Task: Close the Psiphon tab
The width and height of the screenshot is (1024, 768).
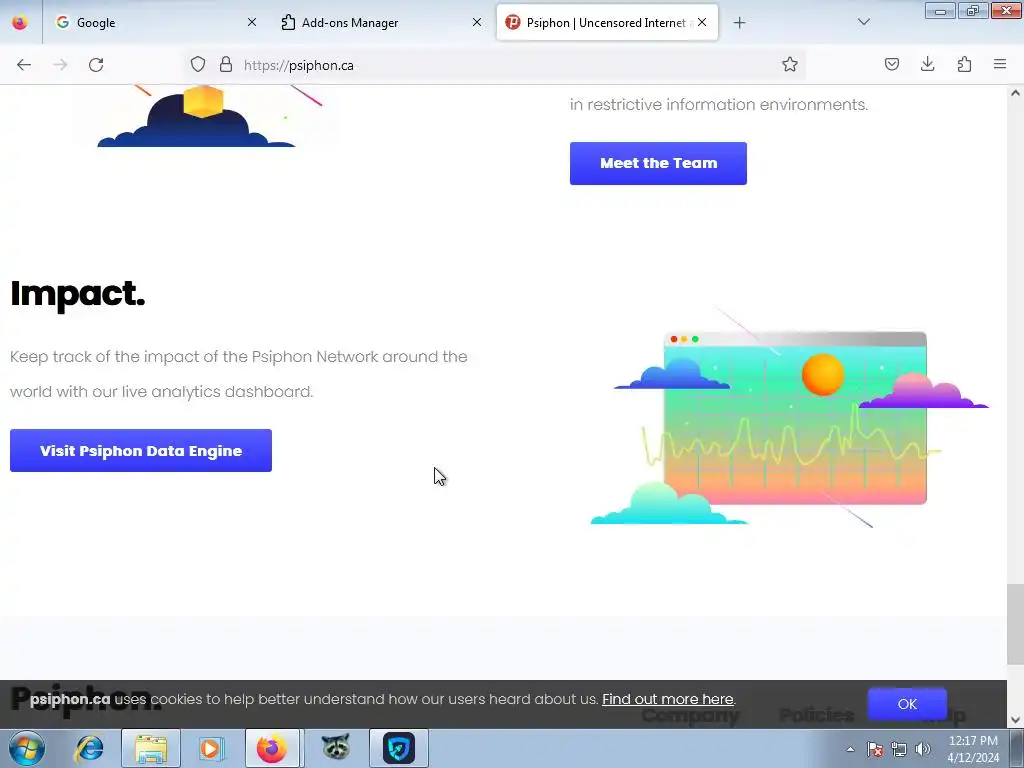Action: pos(702,22)
